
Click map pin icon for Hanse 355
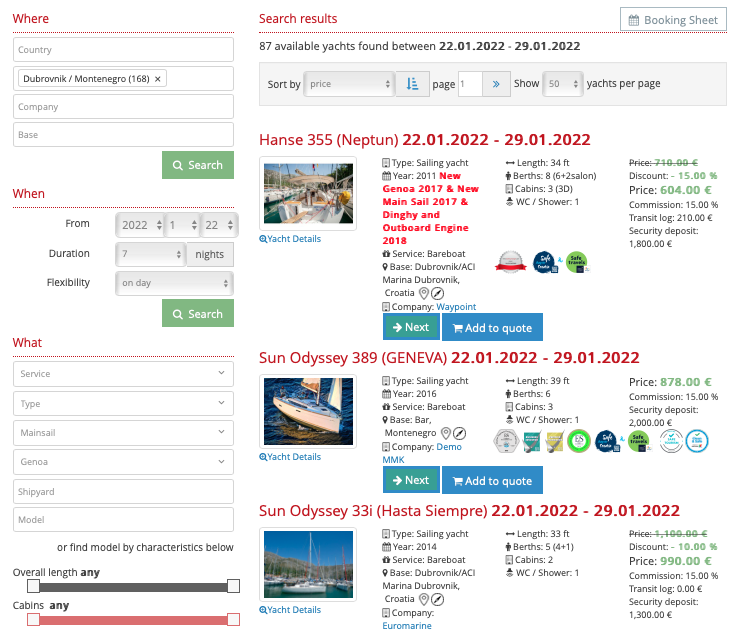pyautogui.click(x=424, y=293)
